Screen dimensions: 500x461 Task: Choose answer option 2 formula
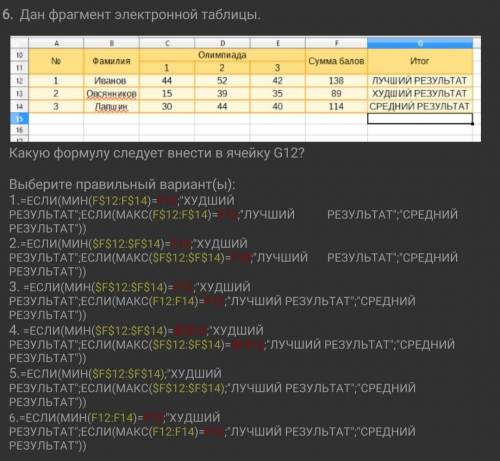click(x=233, y=258)
